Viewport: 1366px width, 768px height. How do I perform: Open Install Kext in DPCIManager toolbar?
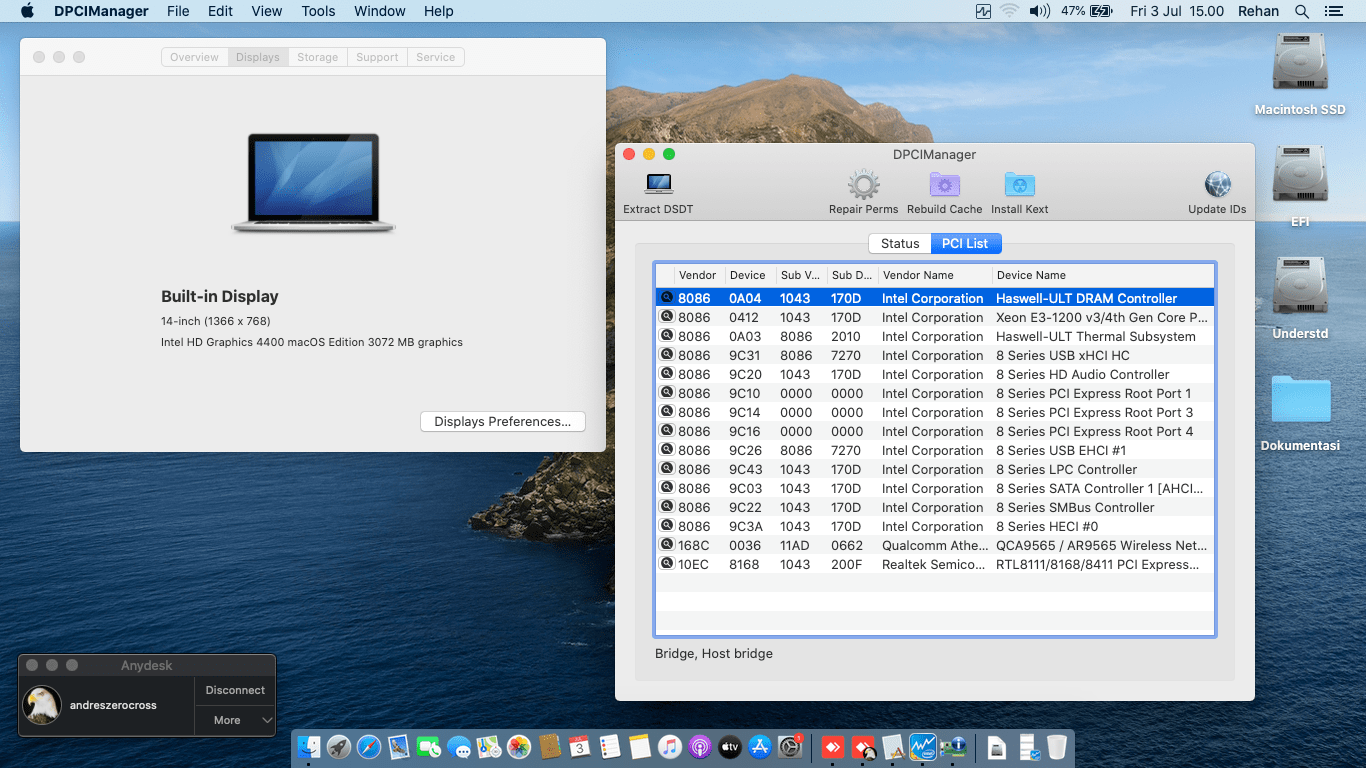[1019, 185]
